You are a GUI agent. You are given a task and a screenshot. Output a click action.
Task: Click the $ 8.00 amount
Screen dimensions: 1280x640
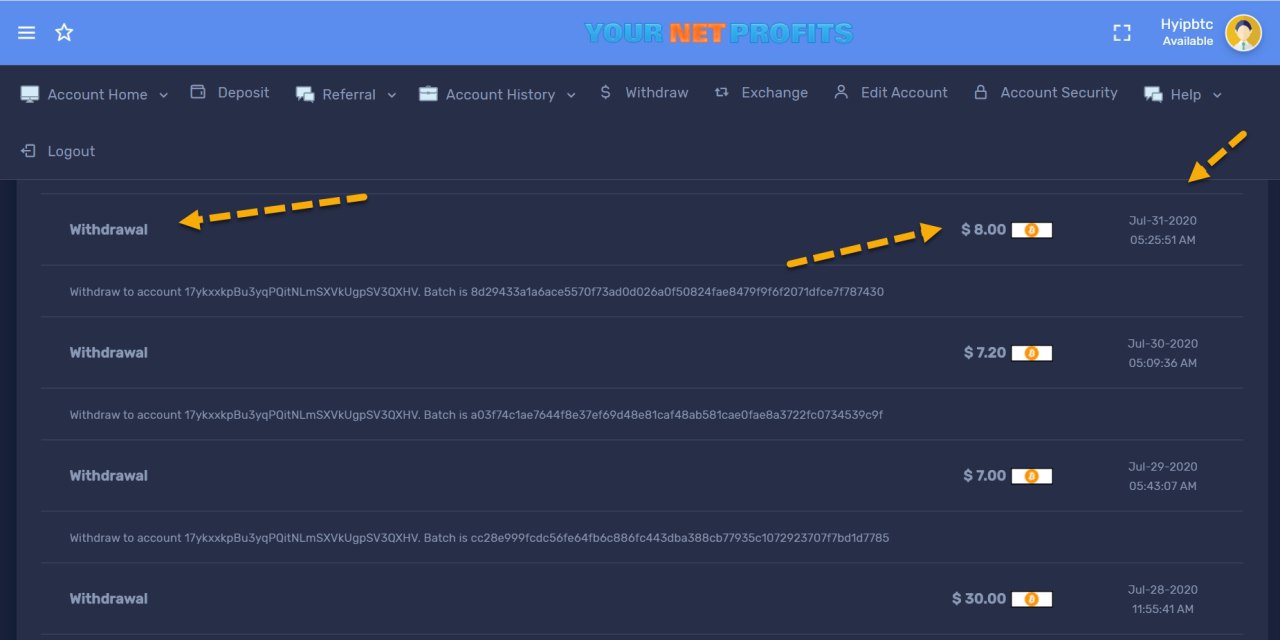pyautogui.click(x=983, y=229)
